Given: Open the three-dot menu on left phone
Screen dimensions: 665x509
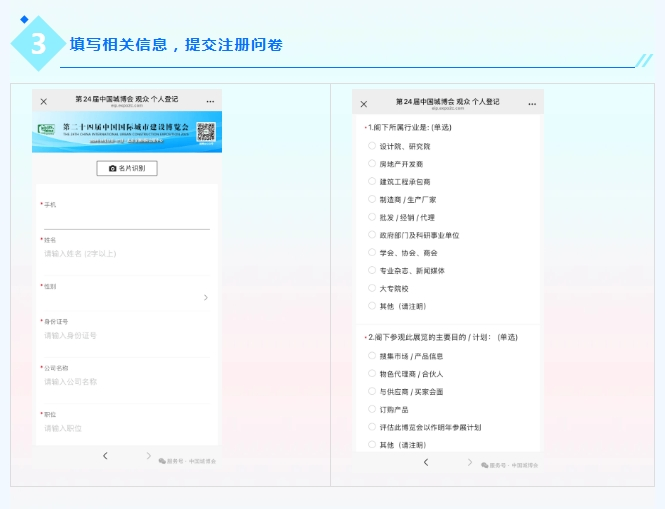Looking at the screenshot, I should [x=210, y=102].
